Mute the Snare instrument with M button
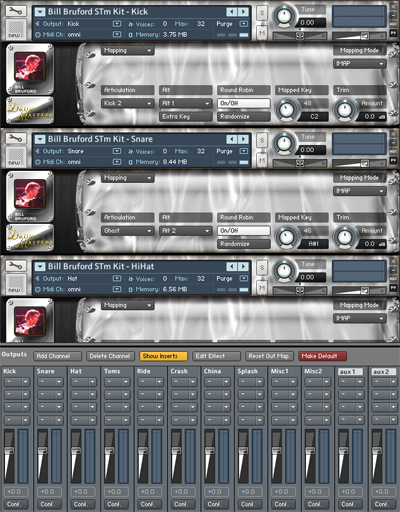The width and height of the screenshot is (400, 512). click(x=262, y=160)
